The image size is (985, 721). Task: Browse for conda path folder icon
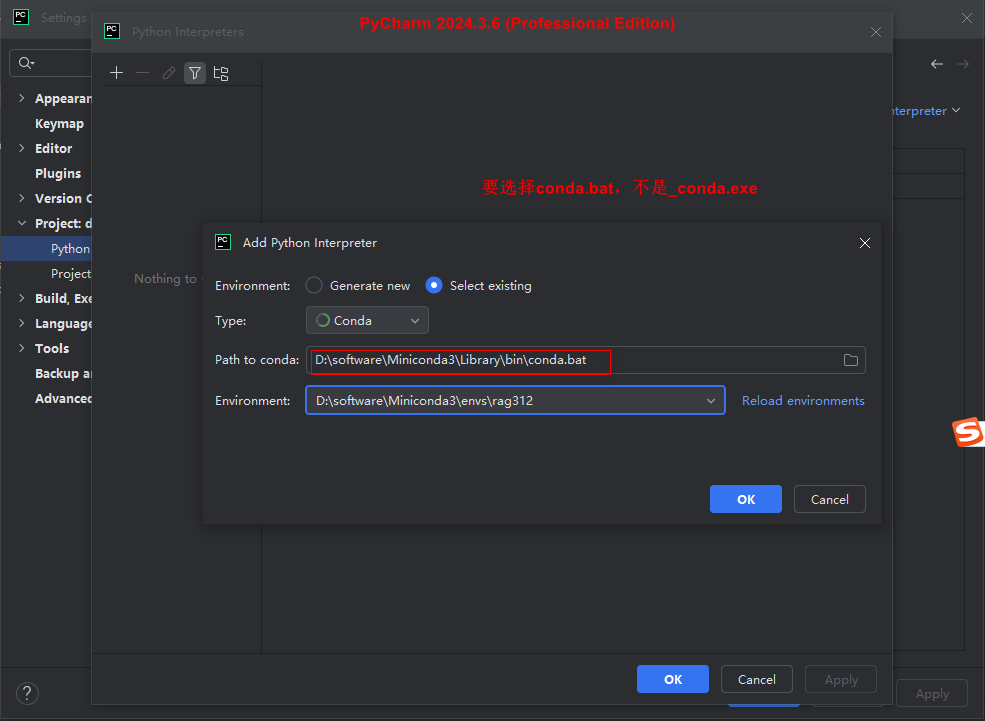(851, 360)
